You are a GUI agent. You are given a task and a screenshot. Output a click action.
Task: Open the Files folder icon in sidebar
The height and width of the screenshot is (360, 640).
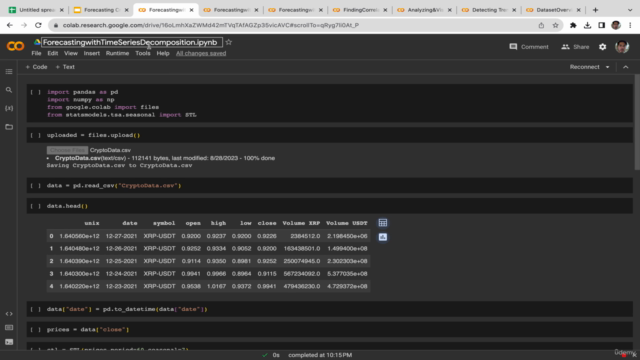click(9, 127)
